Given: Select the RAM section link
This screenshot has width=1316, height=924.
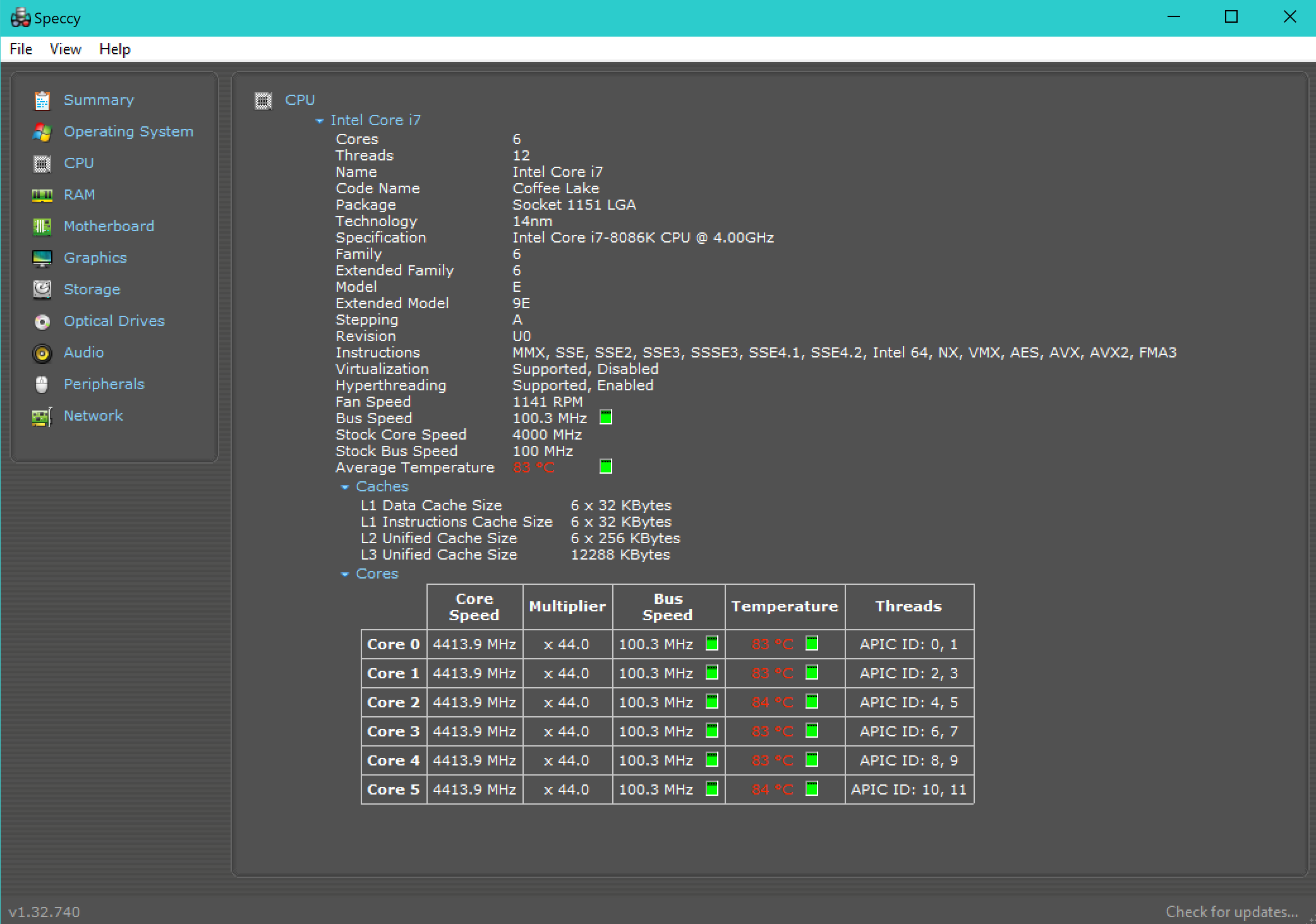Looking at the screenshot, I should click(x=80, y=195).
